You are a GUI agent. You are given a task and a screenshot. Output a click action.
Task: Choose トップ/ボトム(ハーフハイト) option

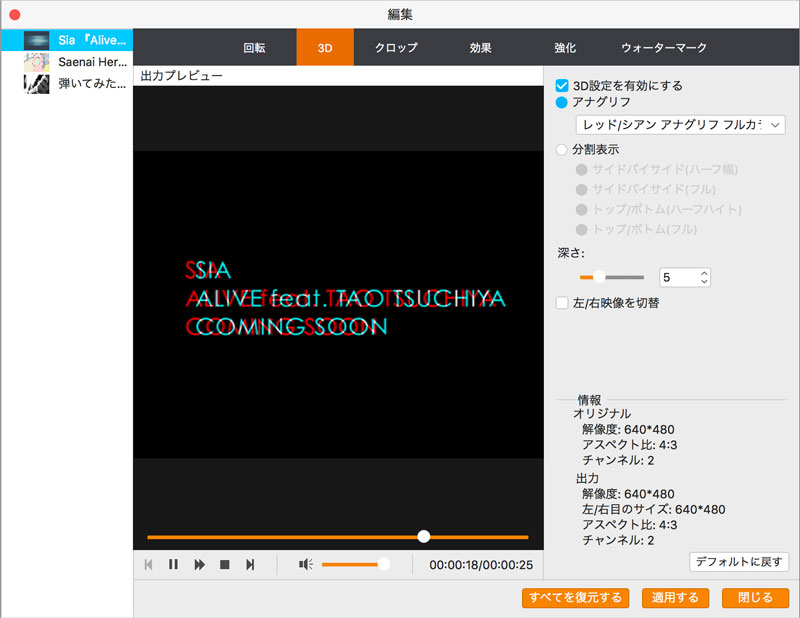coord(581,209)
